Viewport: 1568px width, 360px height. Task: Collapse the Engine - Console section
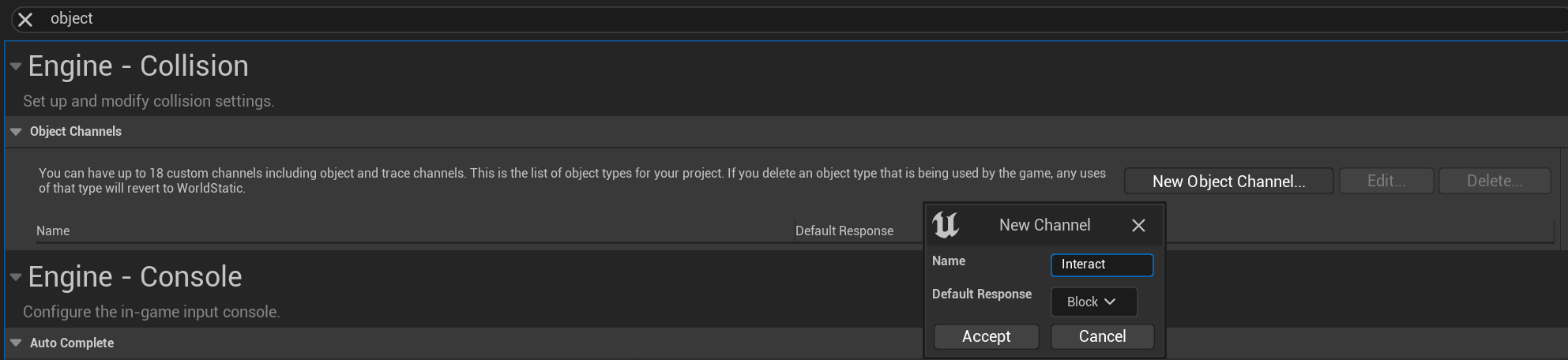click(15, 277)
